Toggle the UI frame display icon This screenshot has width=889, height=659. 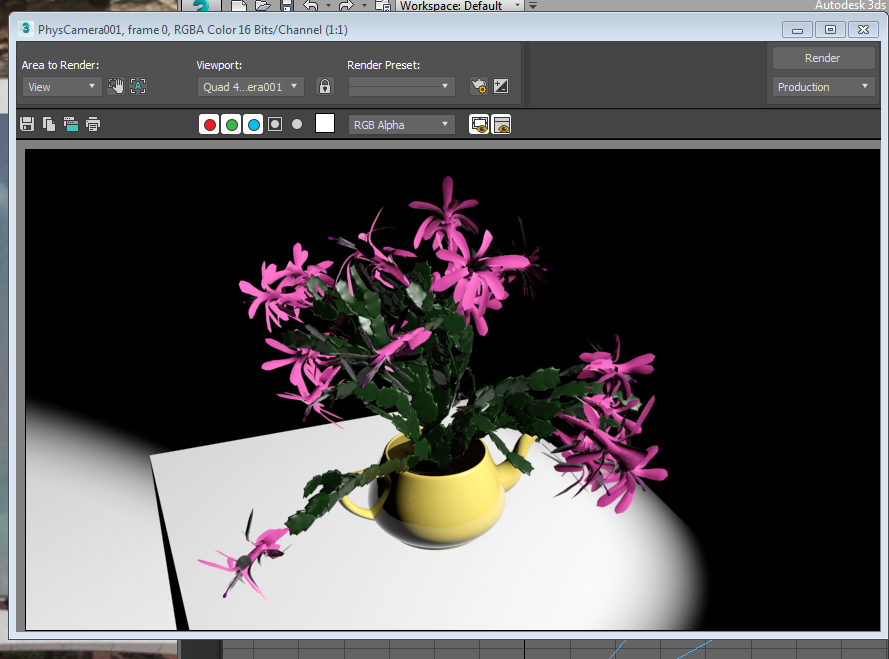tap(501, 124)
